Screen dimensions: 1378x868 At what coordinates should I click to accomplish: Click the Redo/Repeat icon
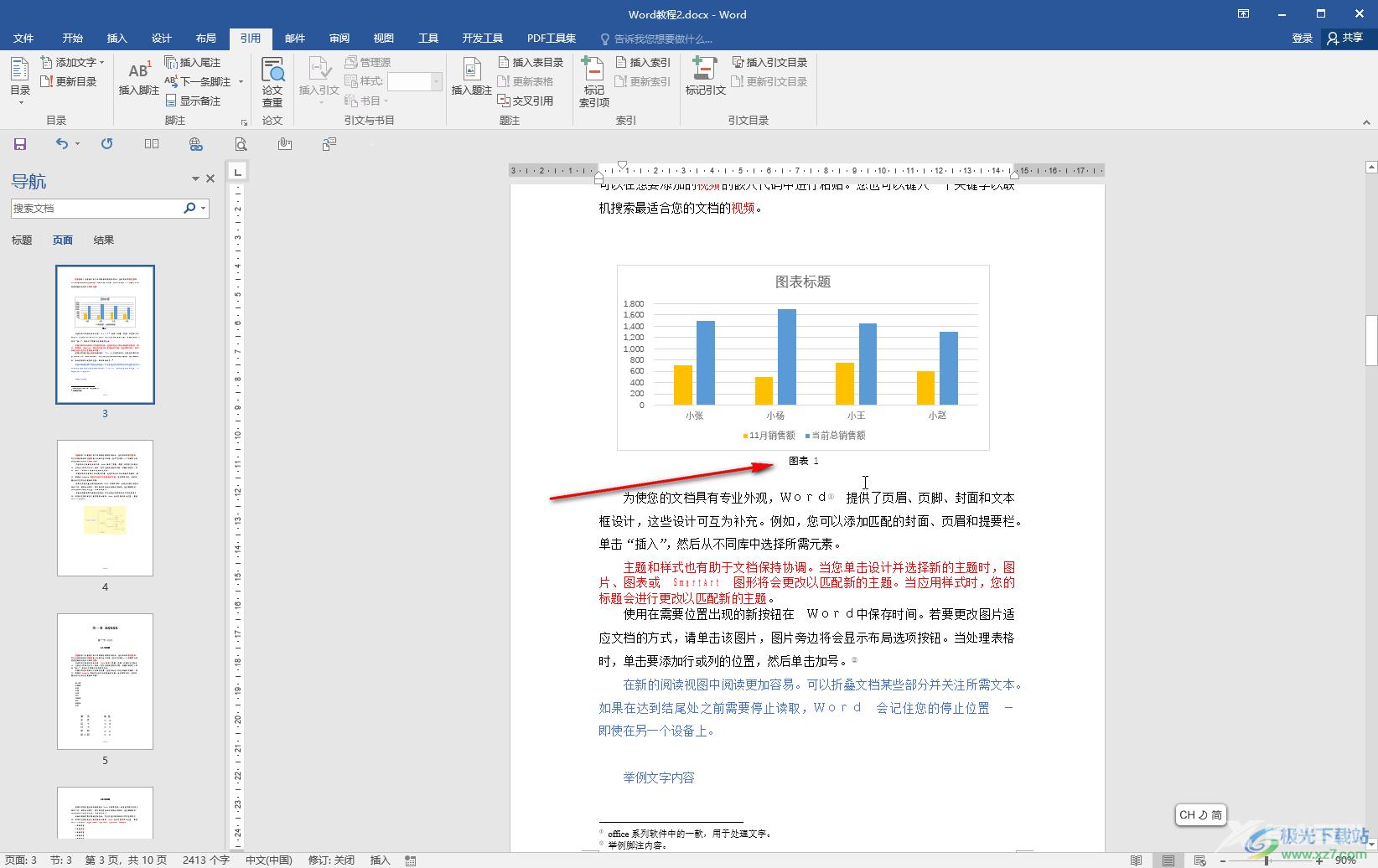(106, 144)
